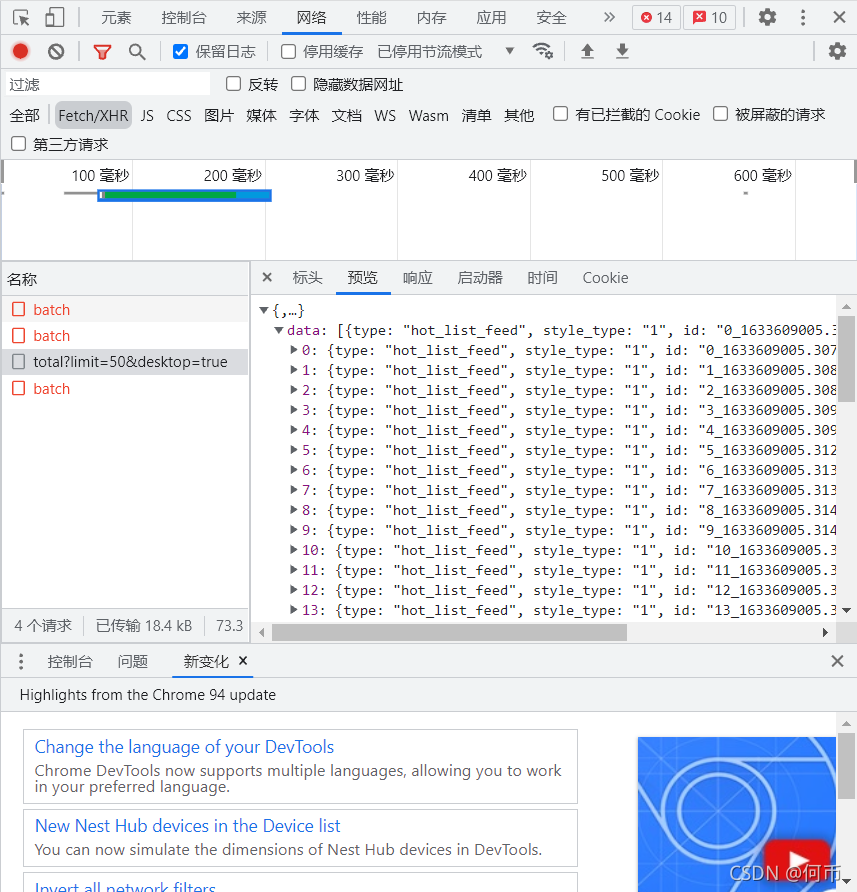Import HAR file with upload arrow
Screen dimensions: 857x892
[587, 51]
